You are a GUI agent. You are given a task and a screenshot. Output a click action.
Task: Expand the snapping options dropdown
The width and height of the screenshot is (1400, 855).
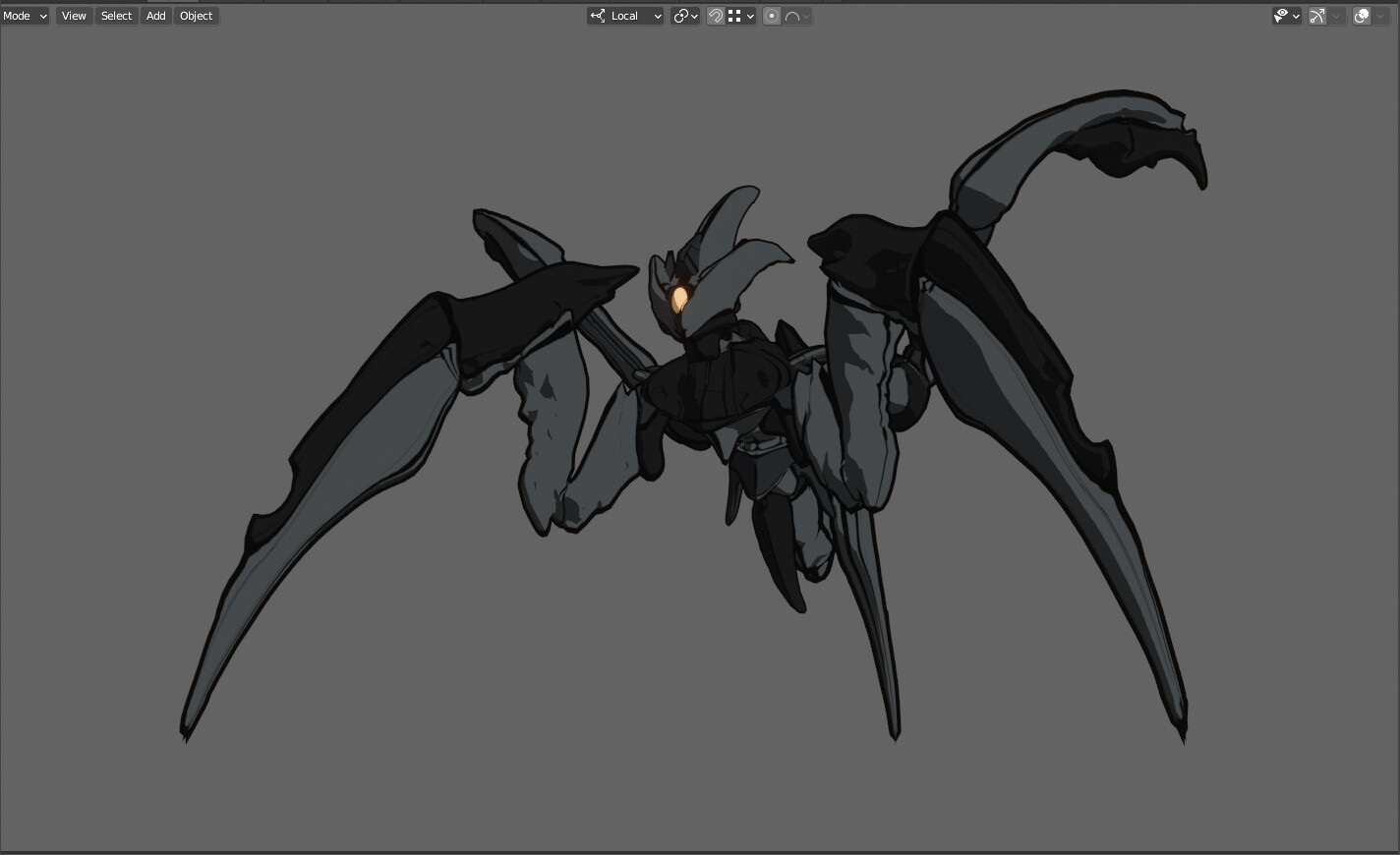pyautogui.click(x=750, y=16)
